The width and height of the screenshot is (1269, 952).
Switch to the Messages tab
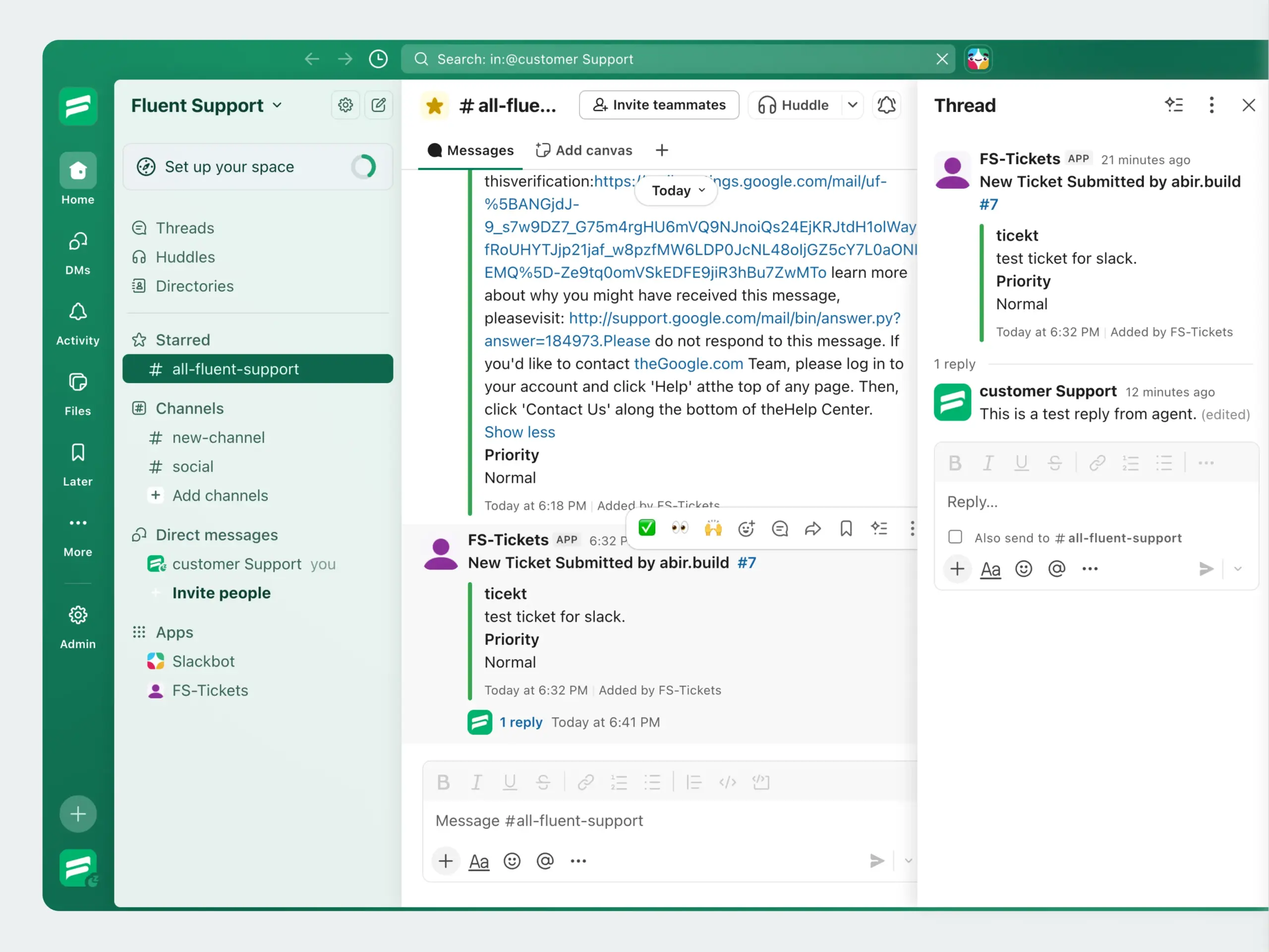[x=470, y=150]
